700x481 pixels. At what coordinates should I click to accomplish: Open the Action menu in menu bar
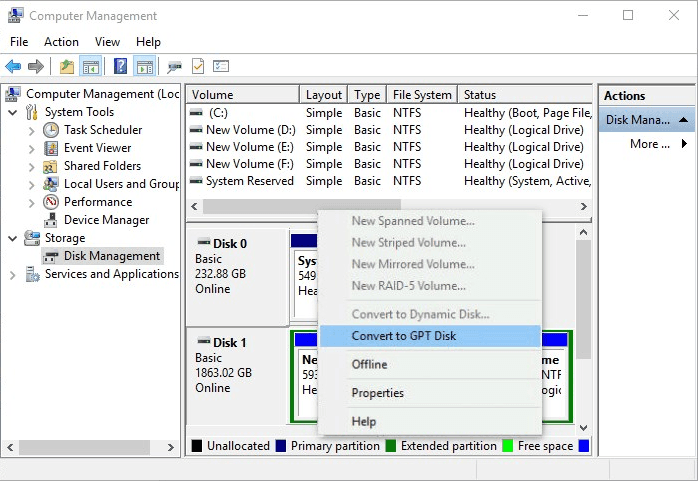click(61, 42)
